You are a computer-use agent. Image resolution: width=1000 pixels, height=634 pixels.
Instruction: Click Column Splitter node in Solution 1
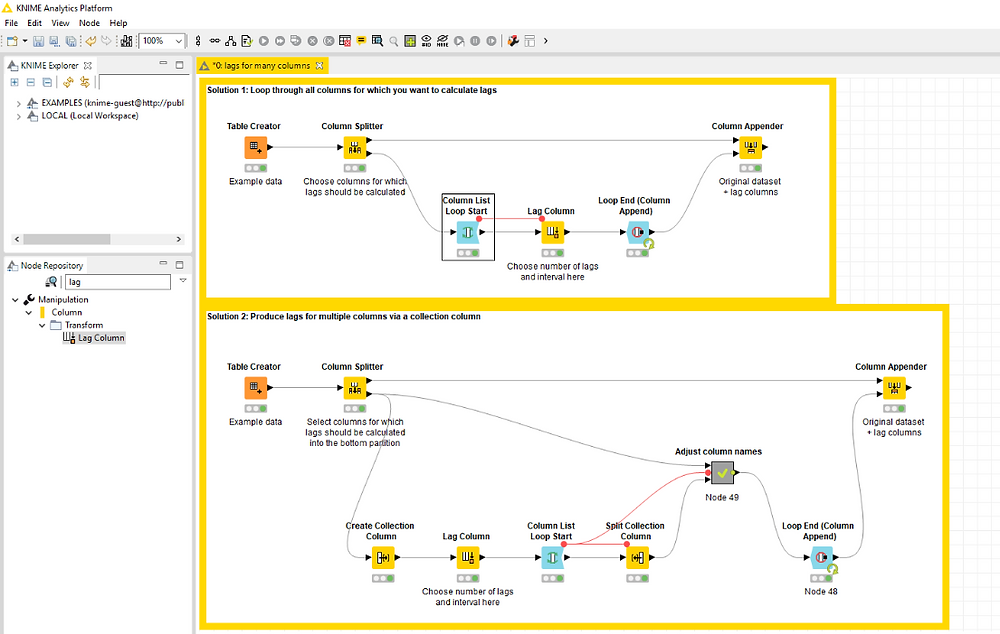click(355, 147)
